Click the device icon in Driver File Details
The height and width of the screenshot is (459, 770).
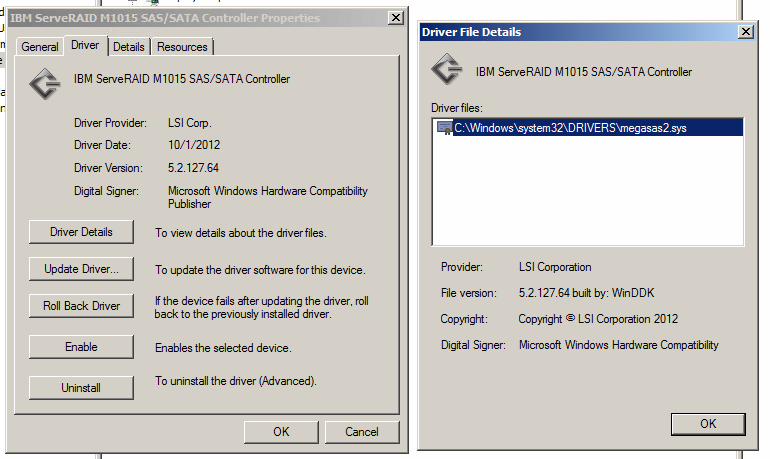tap(447, 69)
